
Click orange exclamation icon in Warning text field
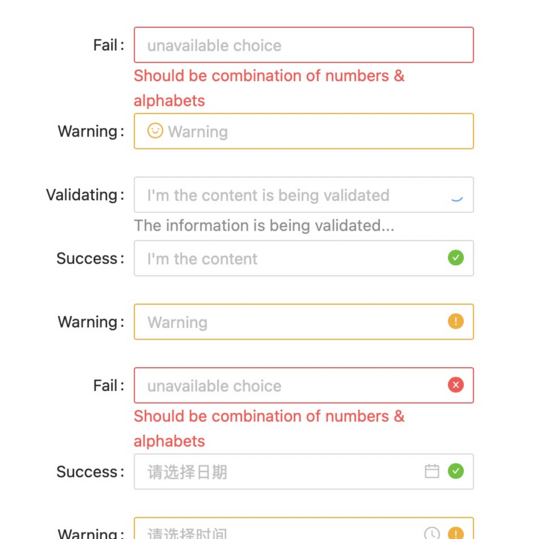pos(456,321)
